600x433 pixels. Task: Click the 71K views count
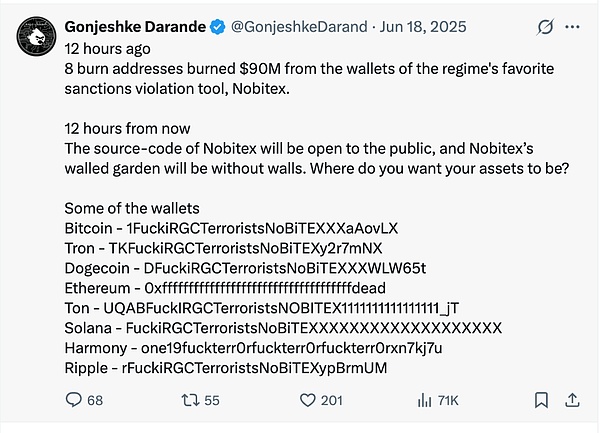(x=449, y=401)
